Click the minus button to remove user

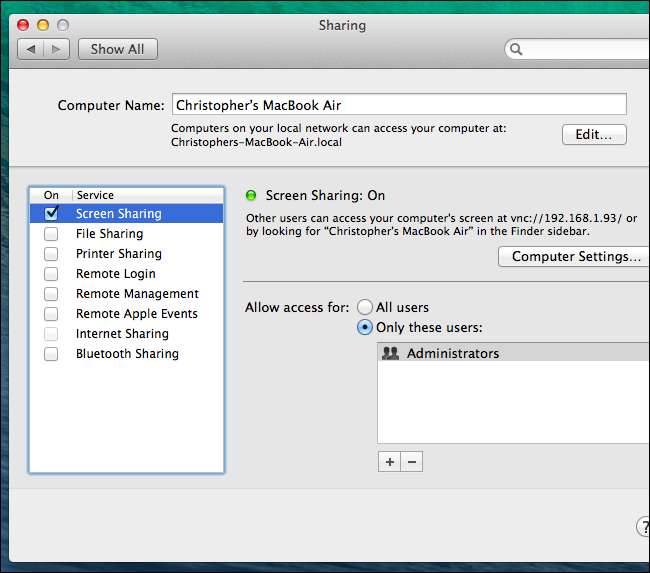coord(412,461)
